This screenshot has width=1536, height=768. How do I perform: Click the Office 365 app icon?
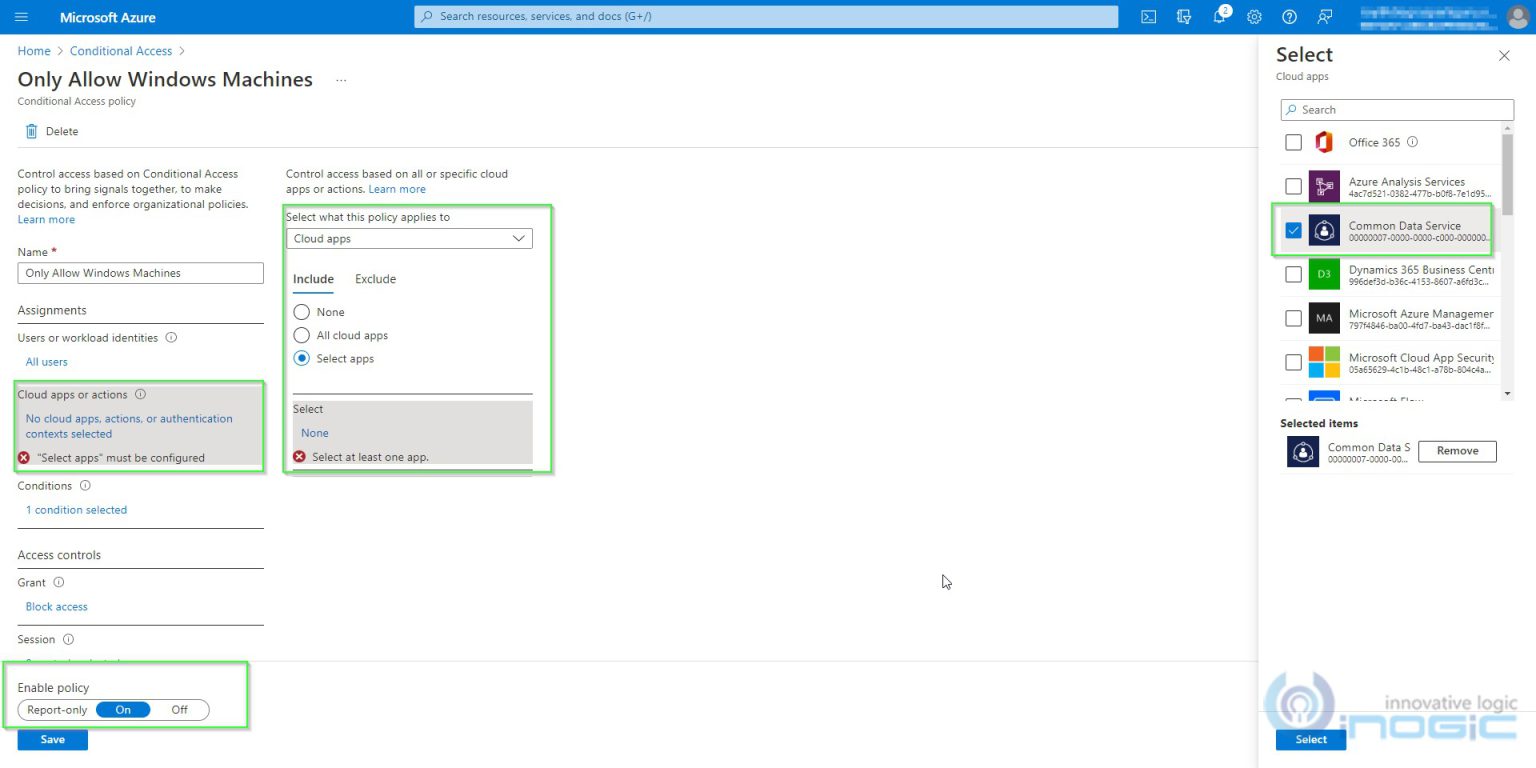coord(1324,142)
